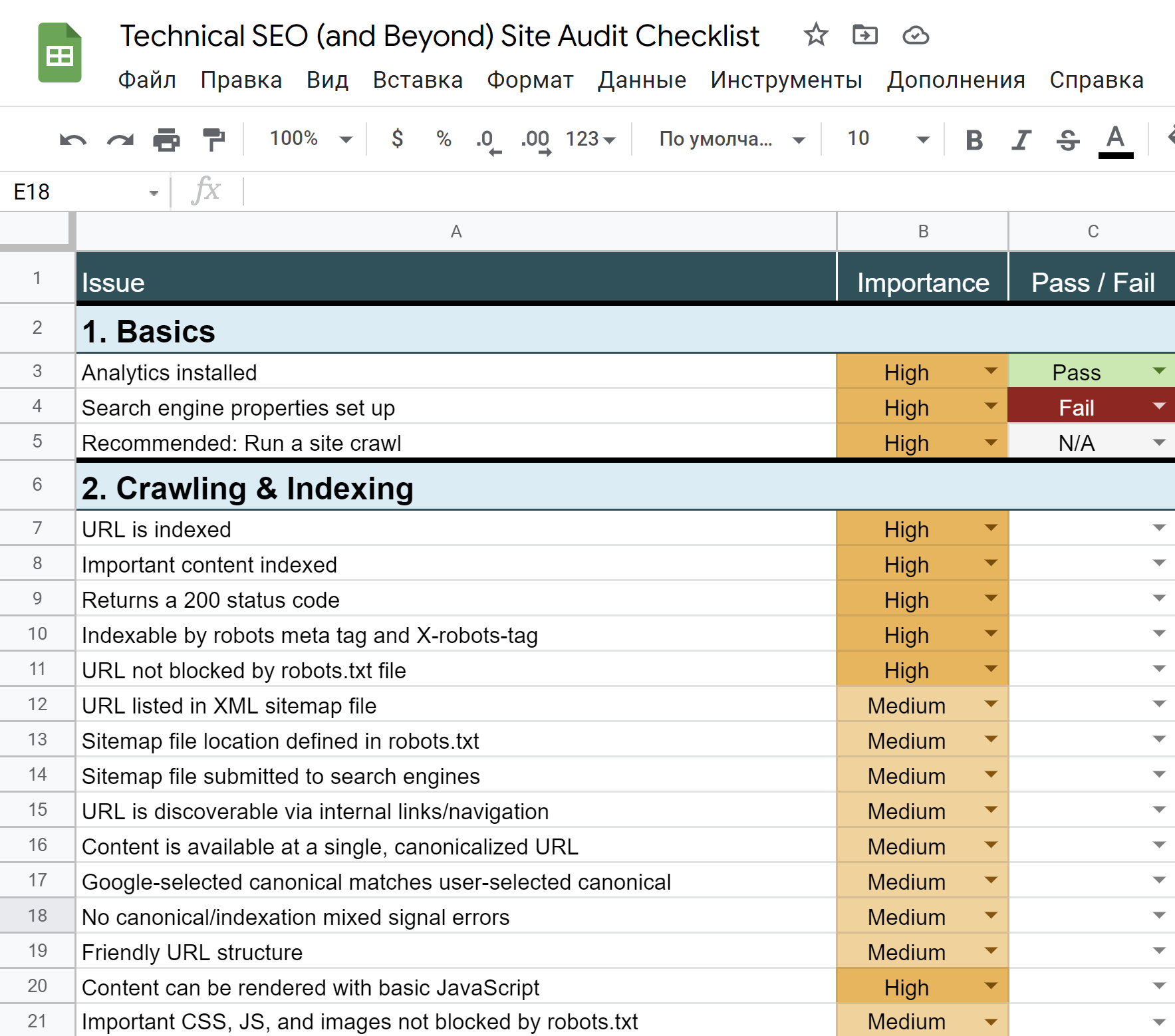This screenshot has height=1036, width=1175.
Task: Toggle strikethrough formatting
Action: pyautogui.click(x=1068, y=140)
